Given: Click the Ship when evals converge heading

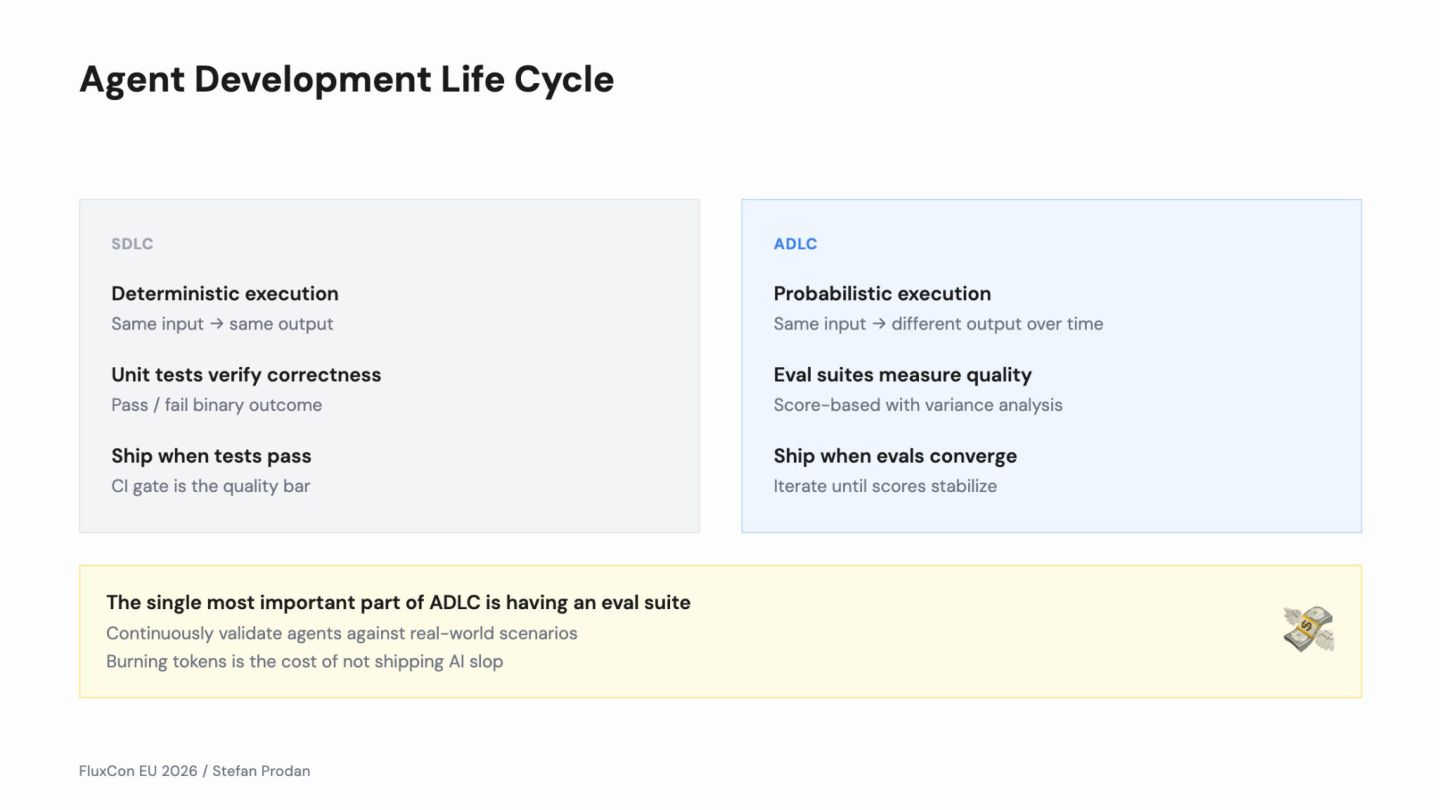Looking at the screenshot, I should (x=895, y=456).
